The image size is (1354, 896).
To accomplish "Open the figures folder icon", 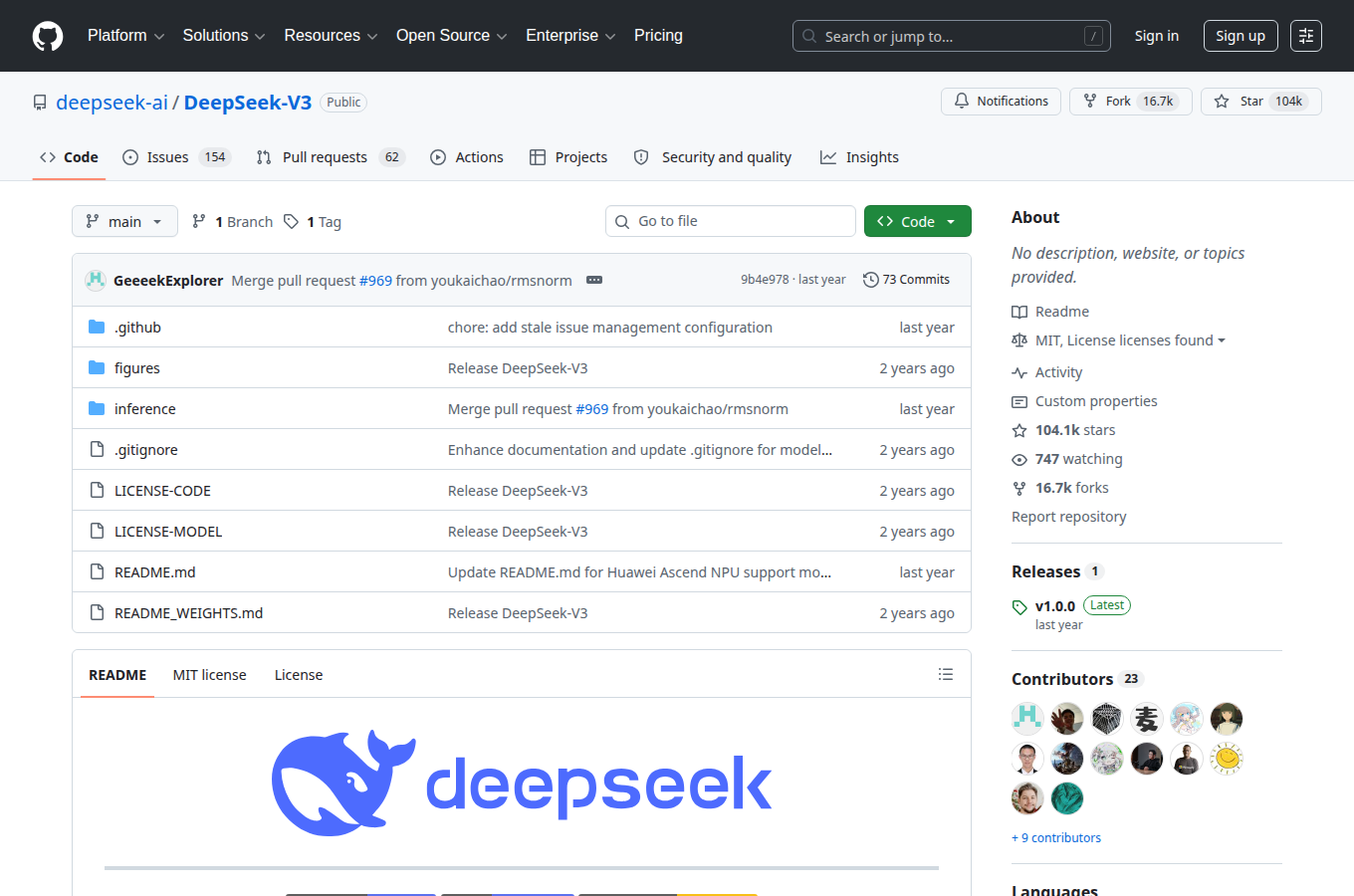I will (97, 368).
